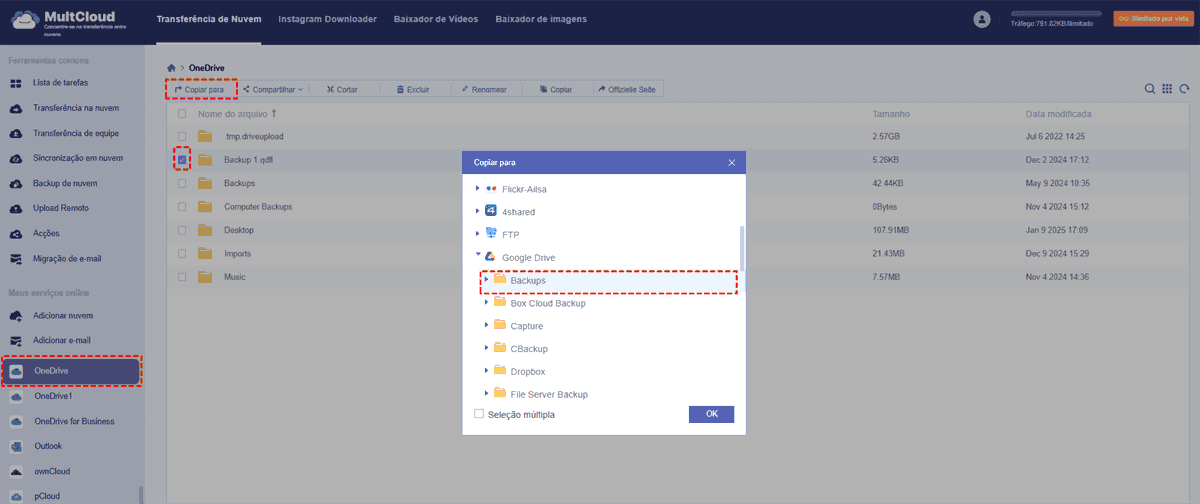The image size is (1200, 504).
Task: Click OK button in Copiar para dialog
Action: point(711,414)
